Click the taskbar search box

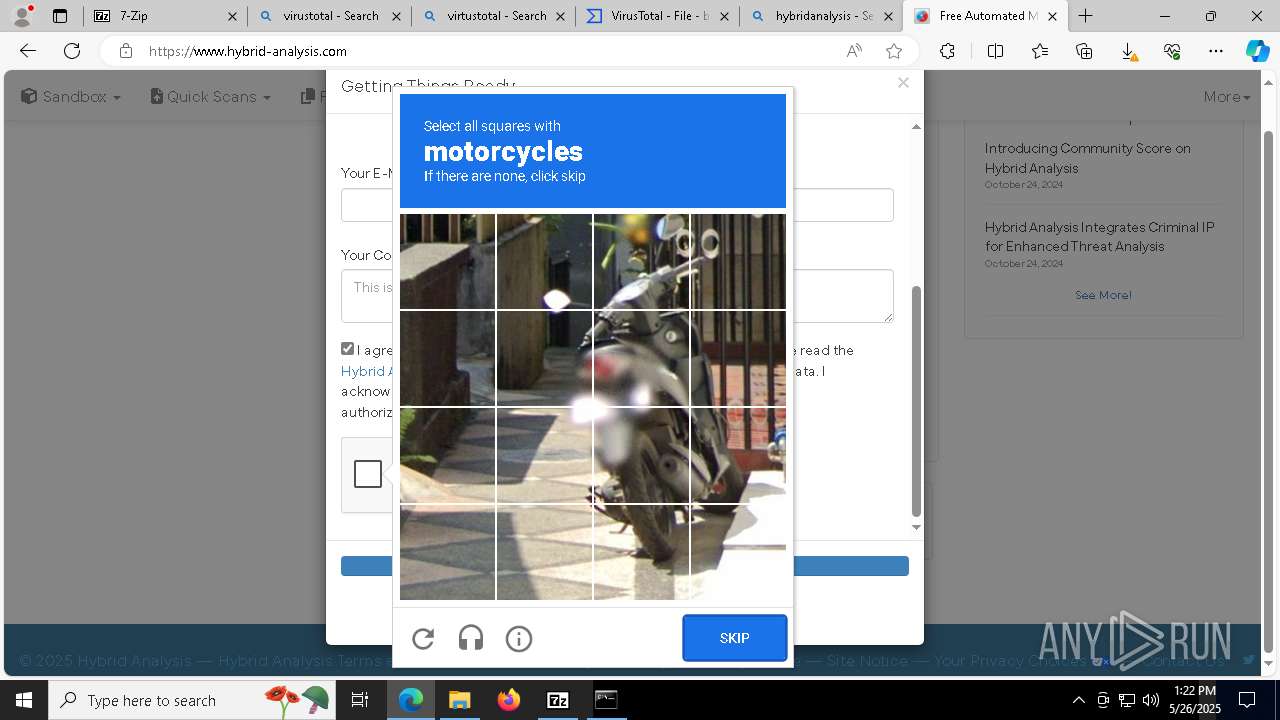(x=192, y=700)
